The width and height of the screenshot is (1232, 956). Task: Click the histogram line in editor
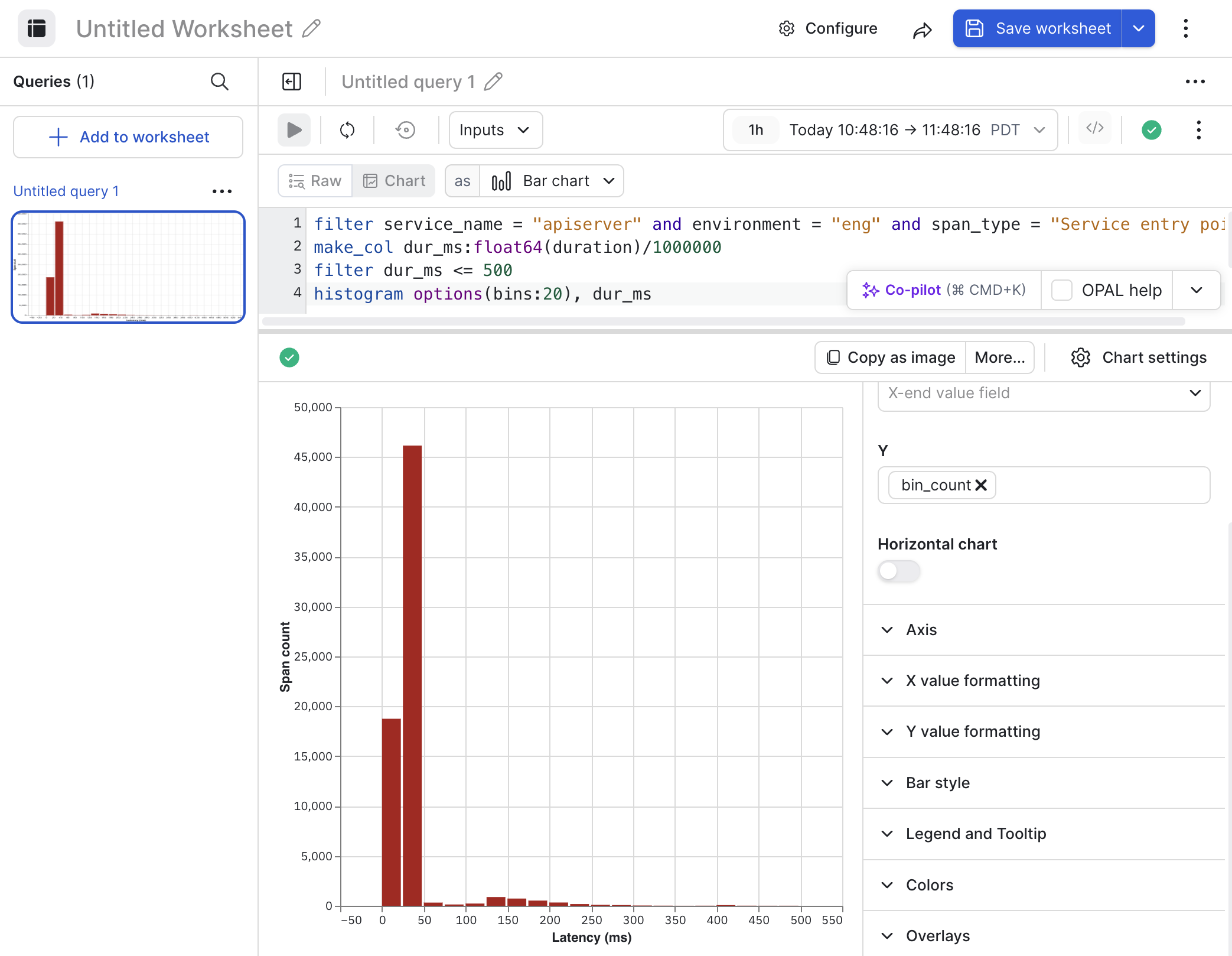(483, 294)
